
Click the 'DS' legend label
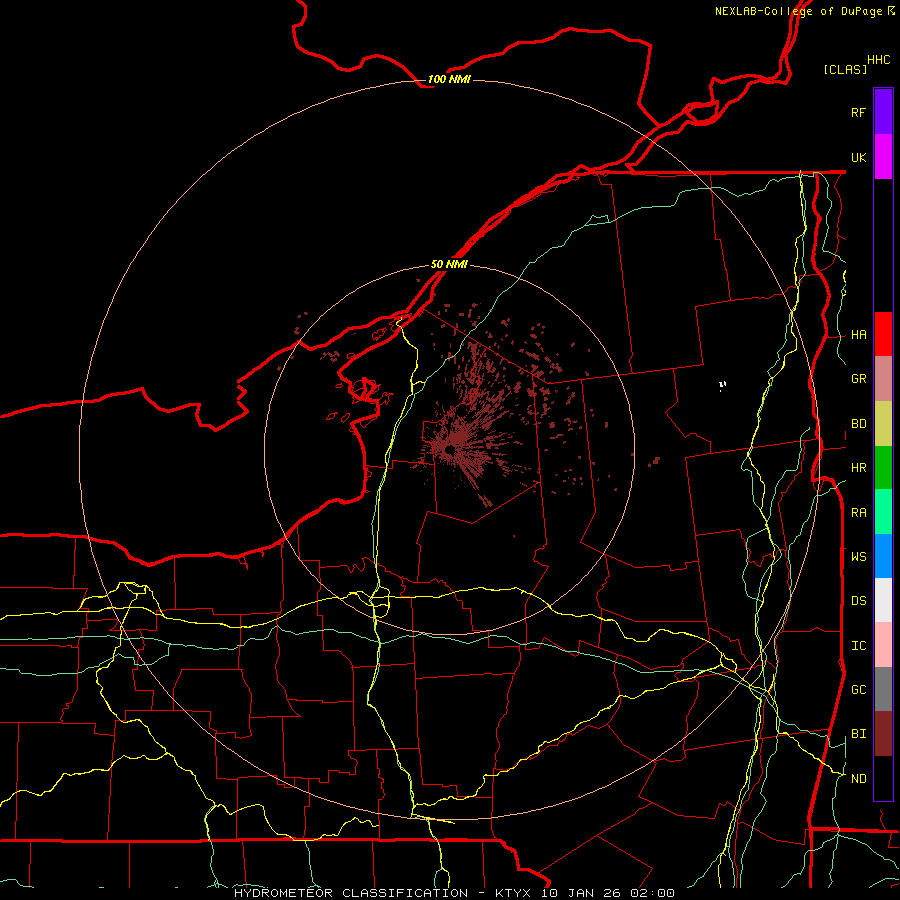point(858,601)
